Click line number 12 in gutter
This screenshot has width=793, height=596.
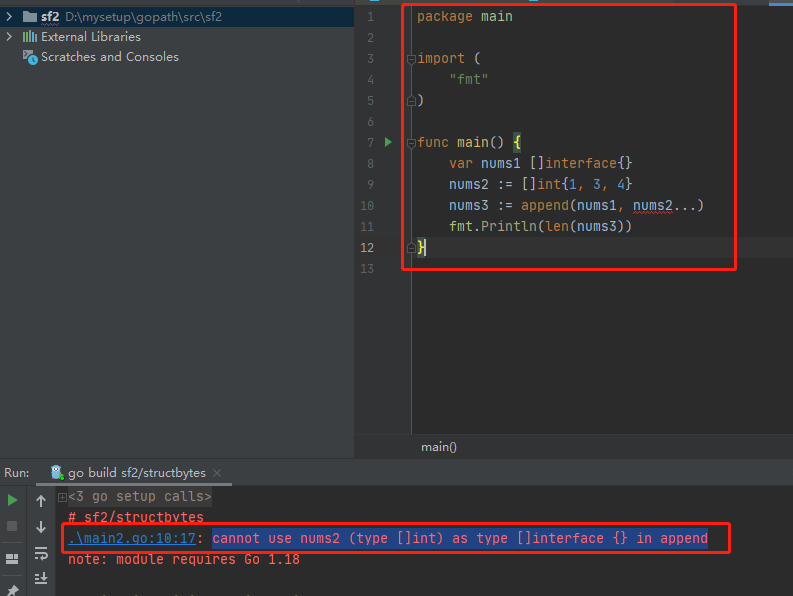pyautogui.click(x=367, y=247)
